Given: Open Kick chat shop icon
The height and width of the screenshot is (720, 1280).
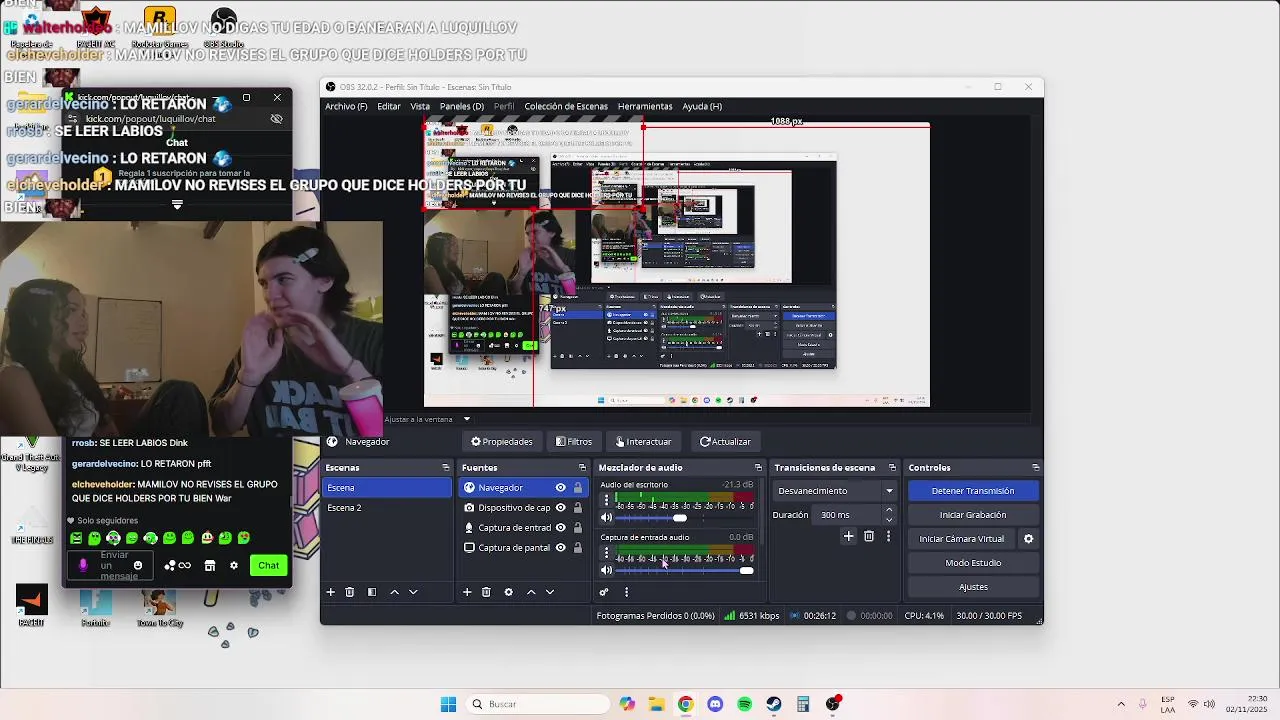Looking at the screenshot, I should pos(209,566).
